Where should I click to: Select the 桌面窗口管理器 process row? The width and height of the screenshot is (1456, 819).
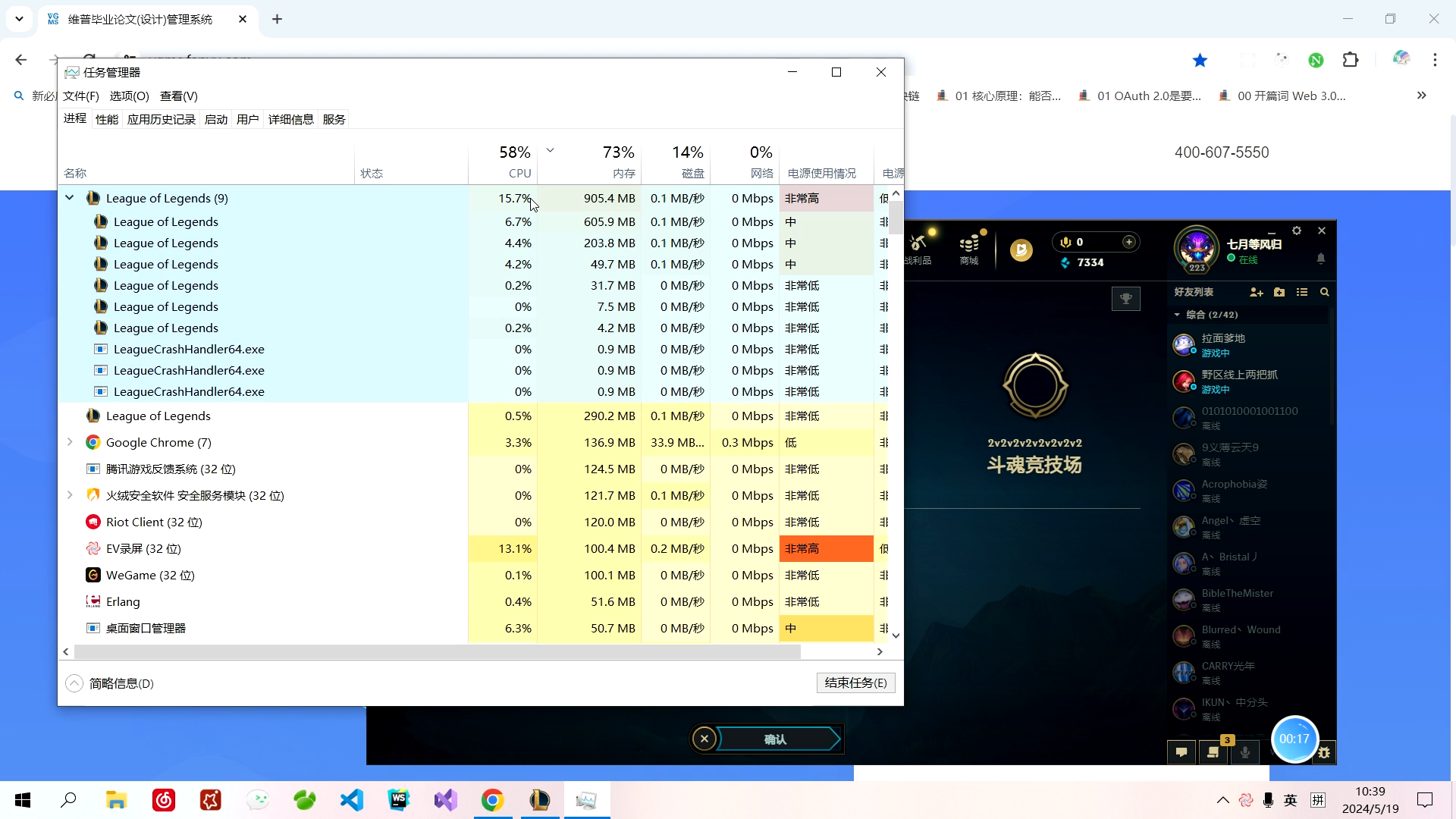[473, 628]
